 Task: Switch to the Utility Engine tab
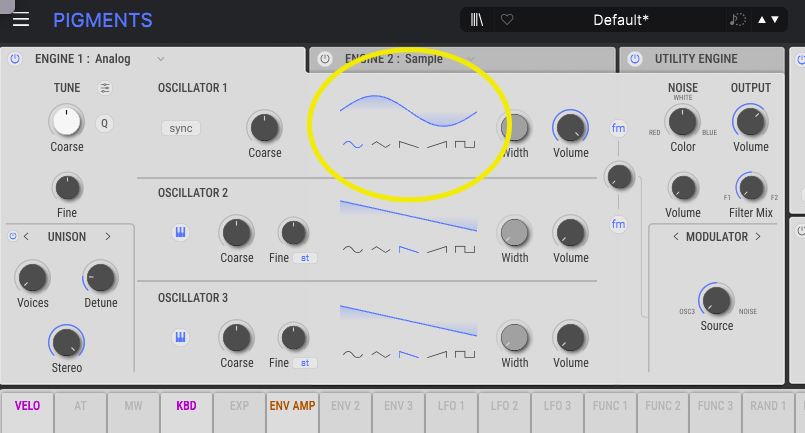click(x=696, y=59)
